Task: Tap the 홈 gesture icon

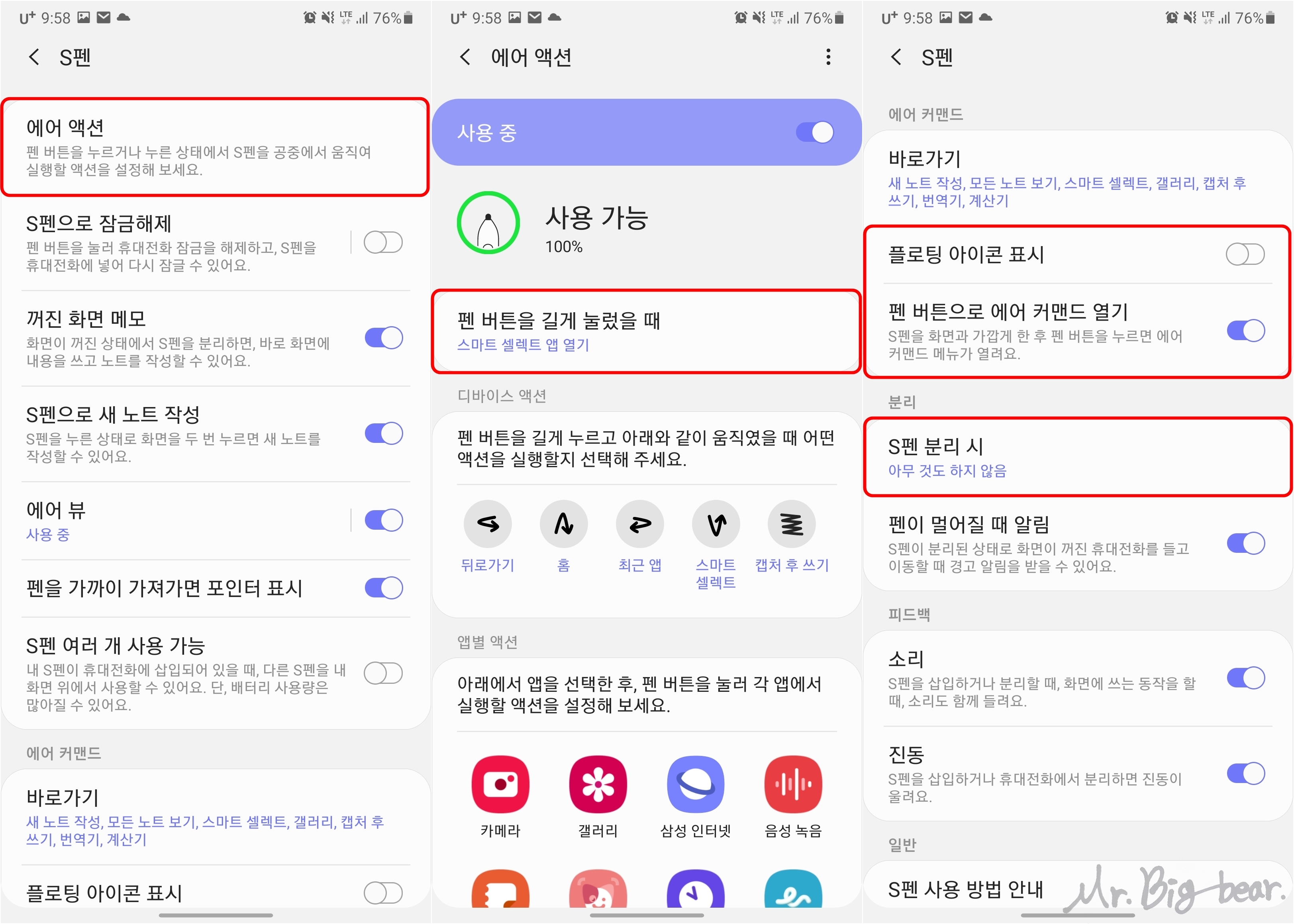Action: [x=563, y=523]
